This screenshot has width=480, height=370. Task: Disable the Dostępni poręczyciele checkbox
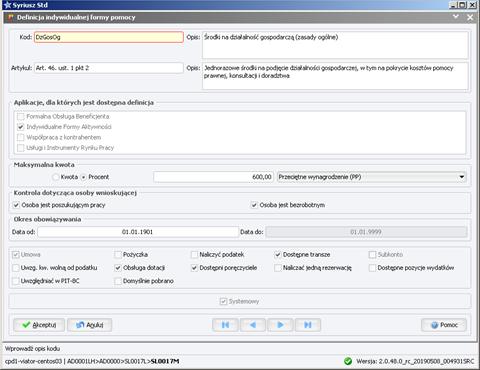click(194, 268)
